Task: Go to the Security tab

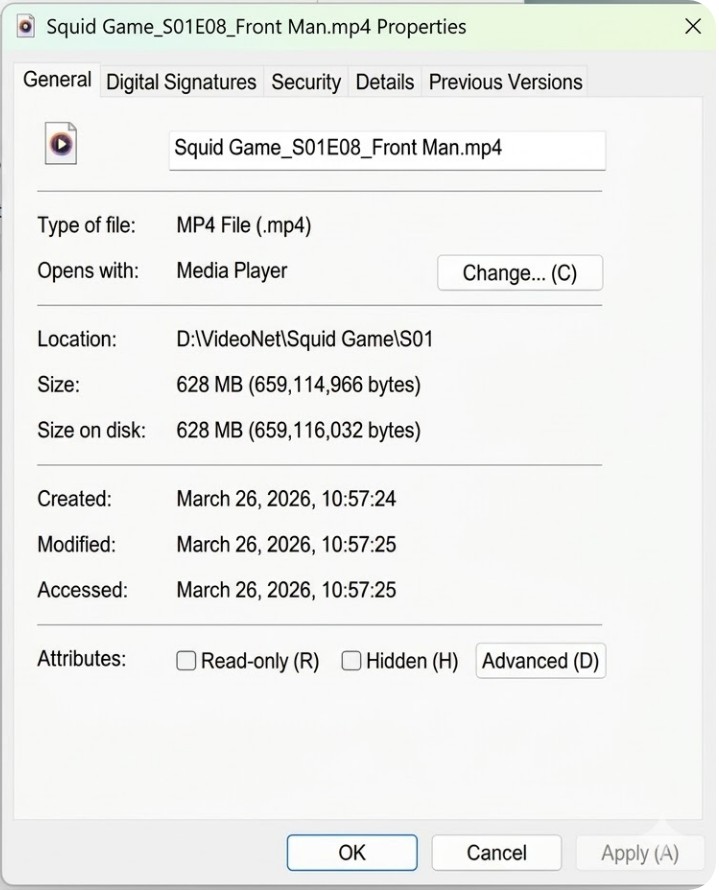Action: pos(306,82)
